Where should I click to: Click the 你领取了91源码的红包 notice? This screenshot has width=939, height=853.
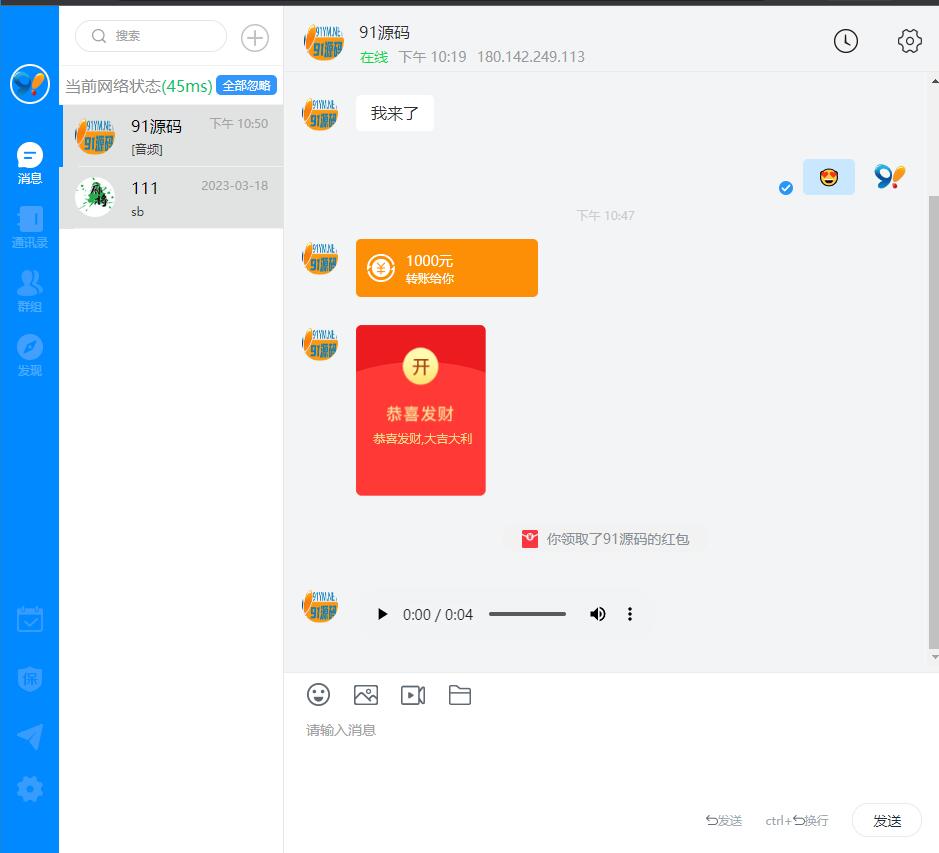tap(605, 539)
